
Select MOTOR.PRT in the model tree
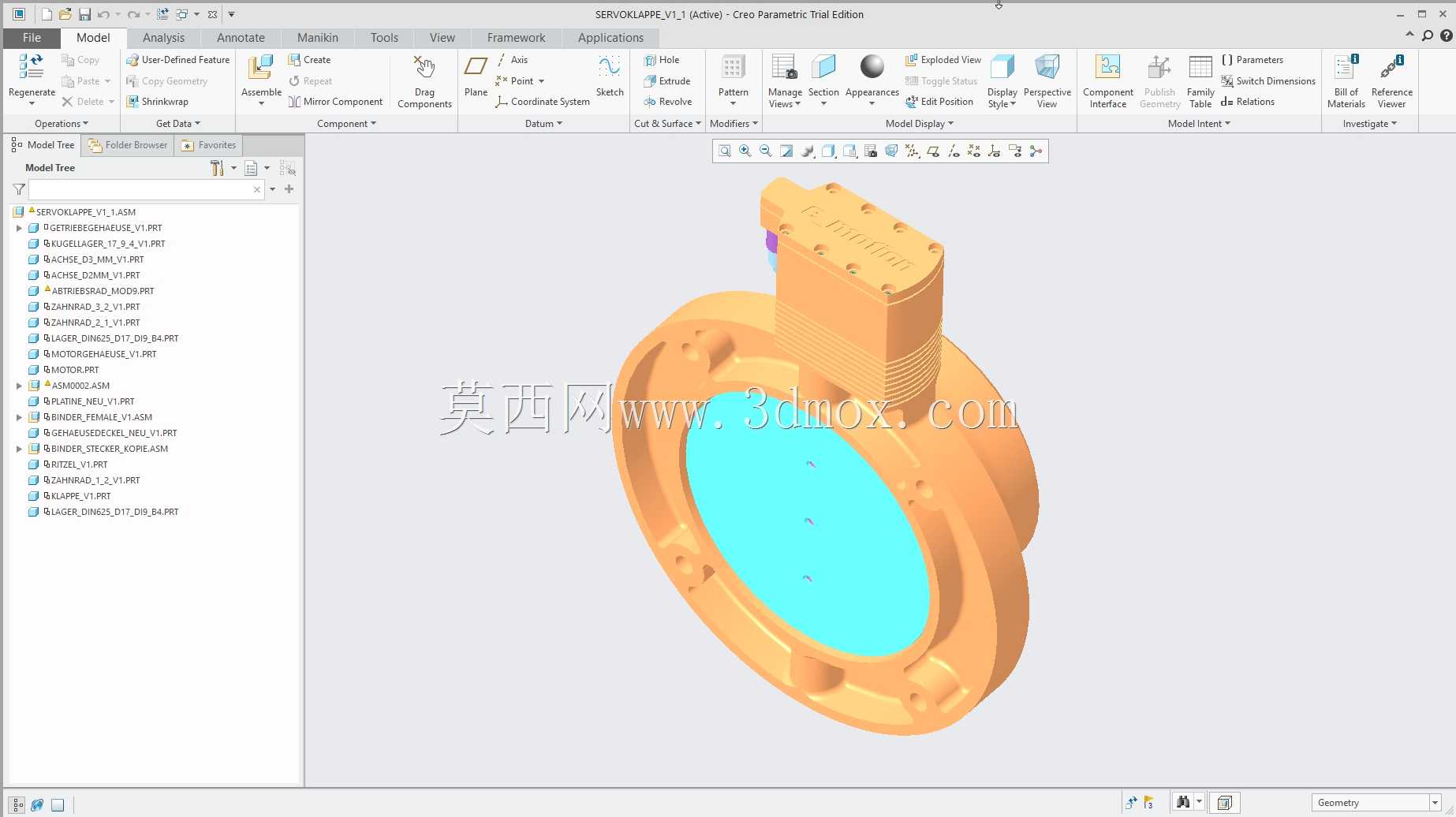point(75,370)
